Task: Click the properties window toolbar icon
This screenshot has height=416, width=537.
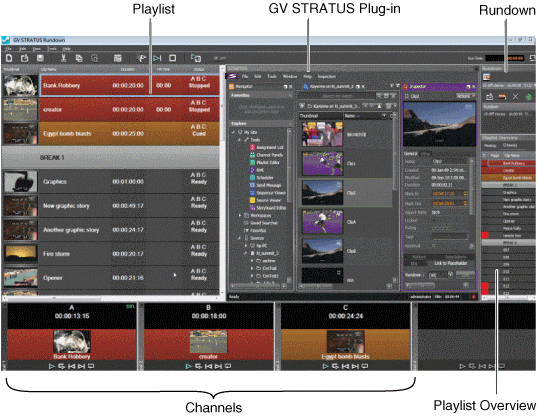Action: pos(118,58)
